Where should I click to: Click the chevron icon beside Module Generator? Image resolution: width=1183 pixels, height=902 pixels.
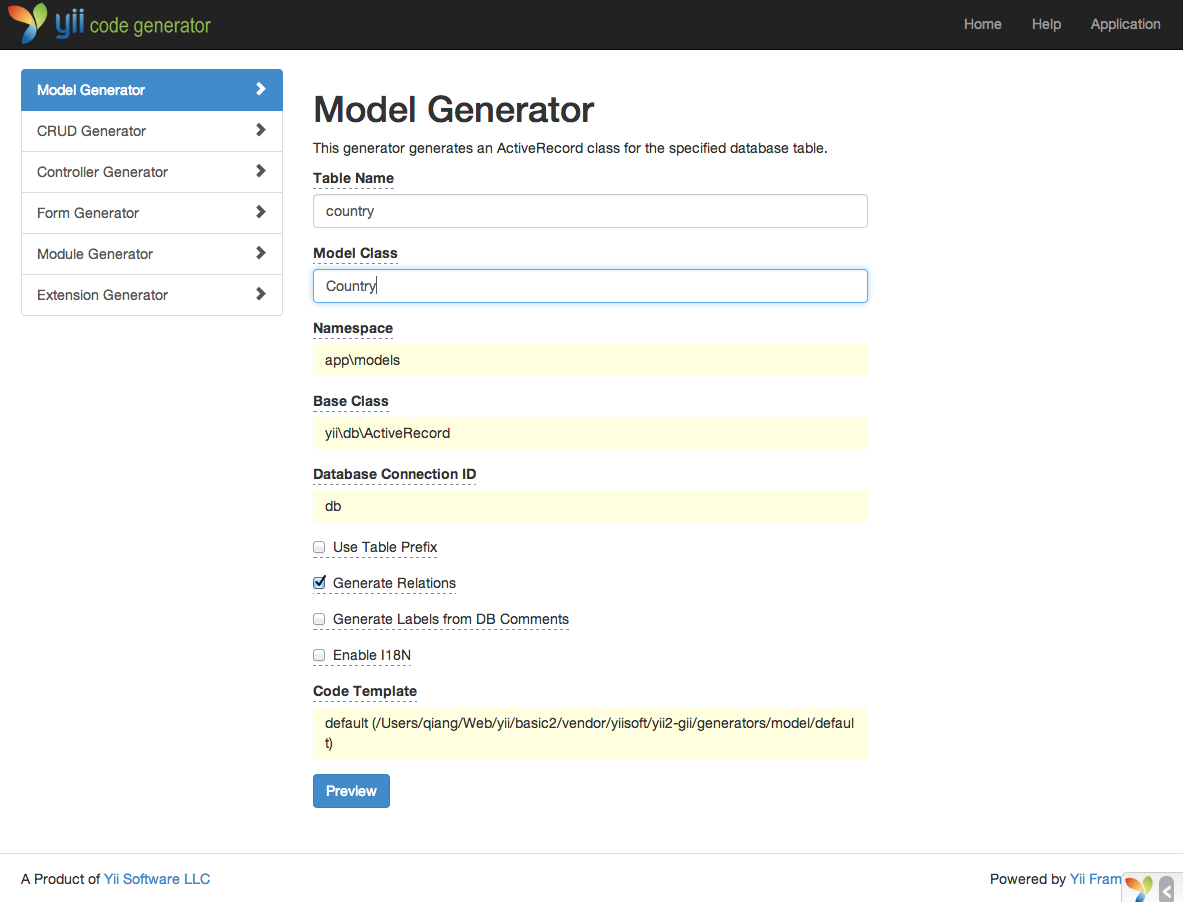coord(261,253)
